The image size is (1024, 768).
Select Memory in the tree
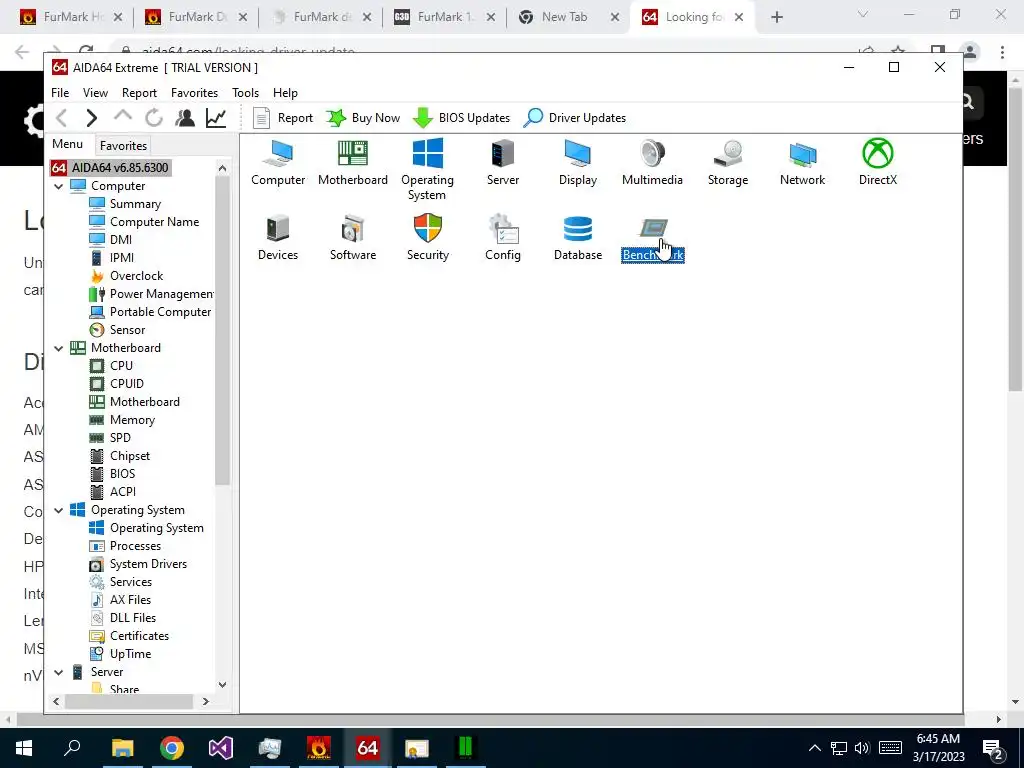point(122,420)
